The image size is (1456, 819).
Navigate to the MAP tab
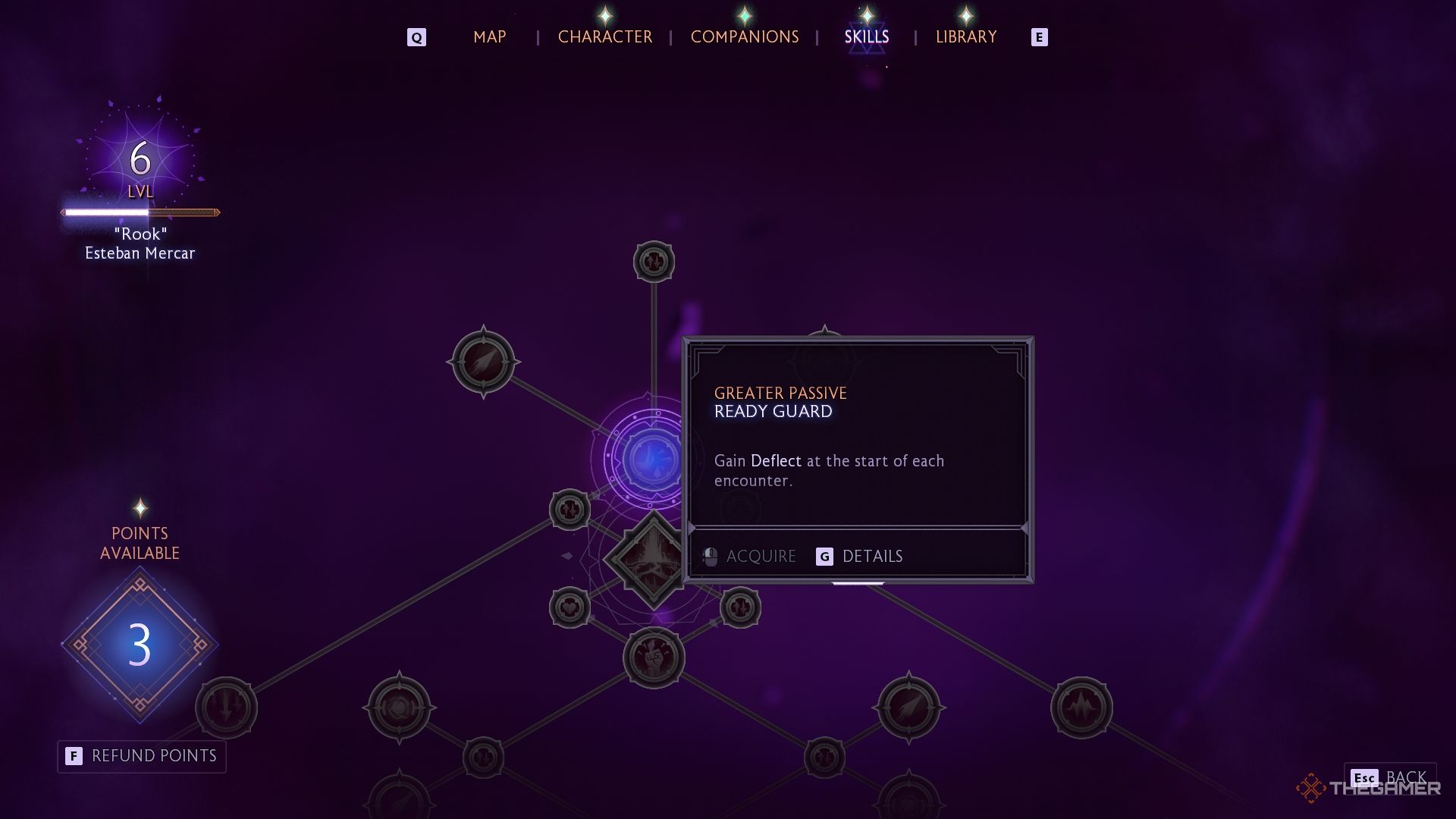coord(490,37)
